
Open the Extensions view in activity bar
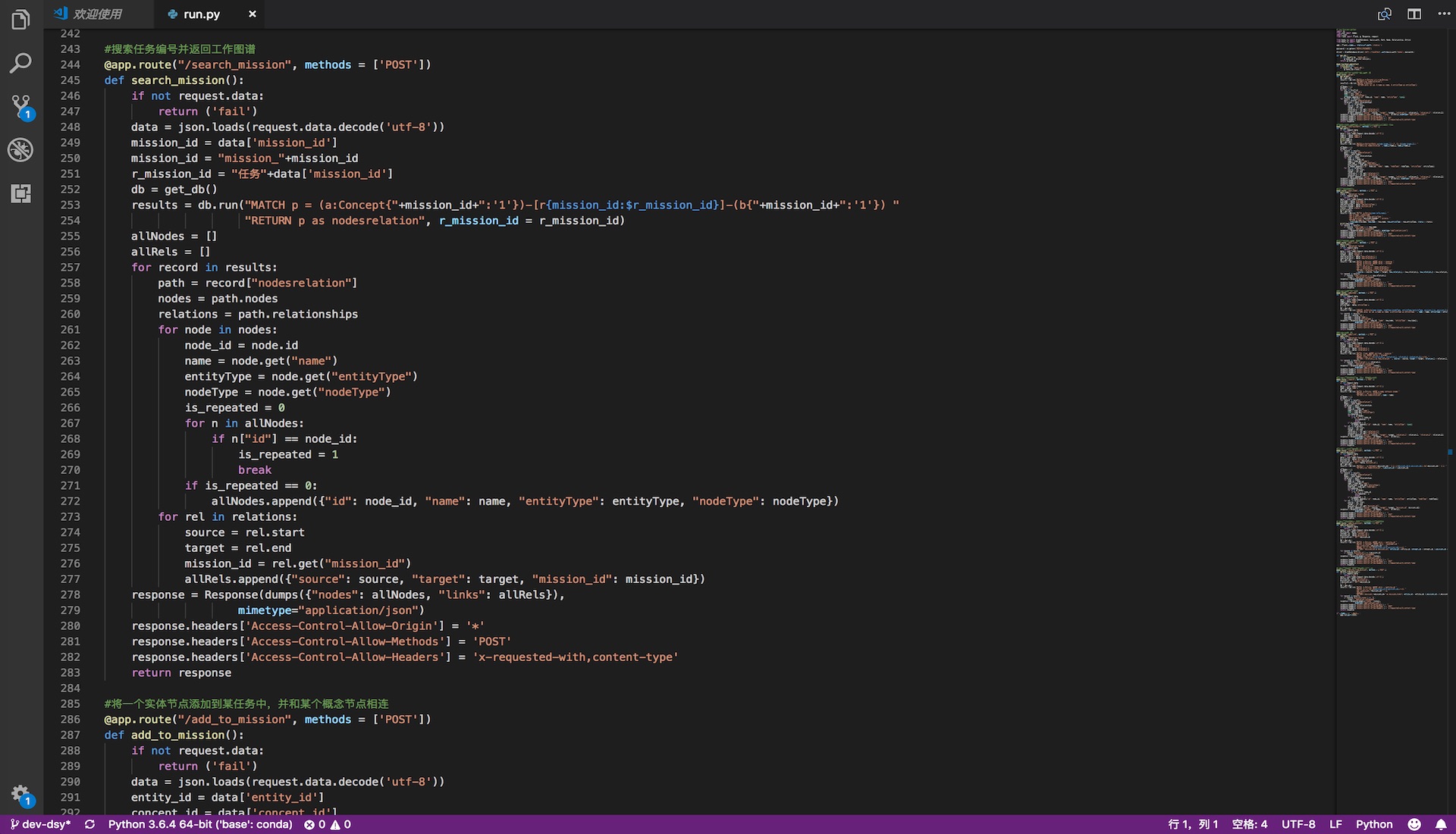20,193
